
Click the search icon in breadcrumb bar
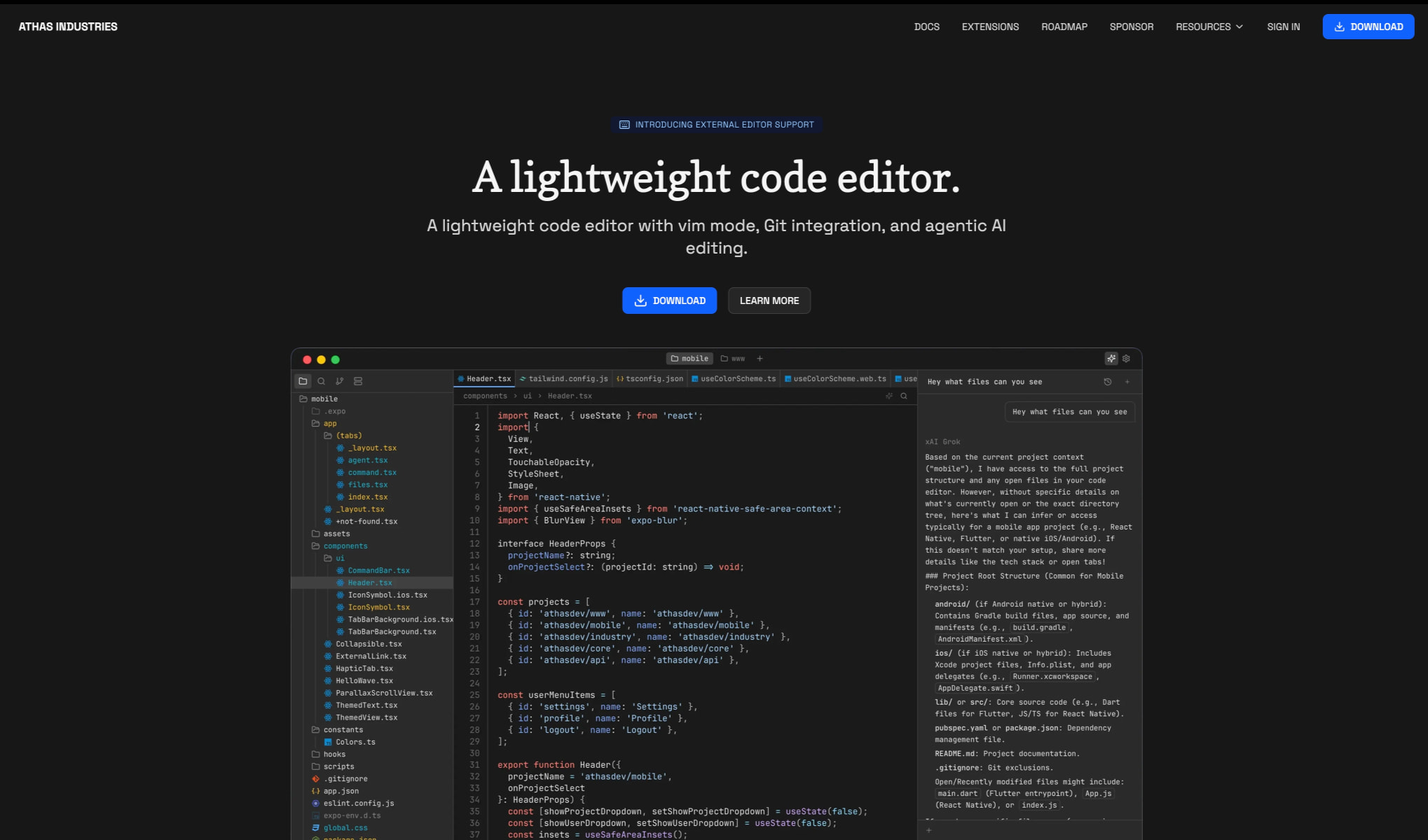click(x=904, y=396)
